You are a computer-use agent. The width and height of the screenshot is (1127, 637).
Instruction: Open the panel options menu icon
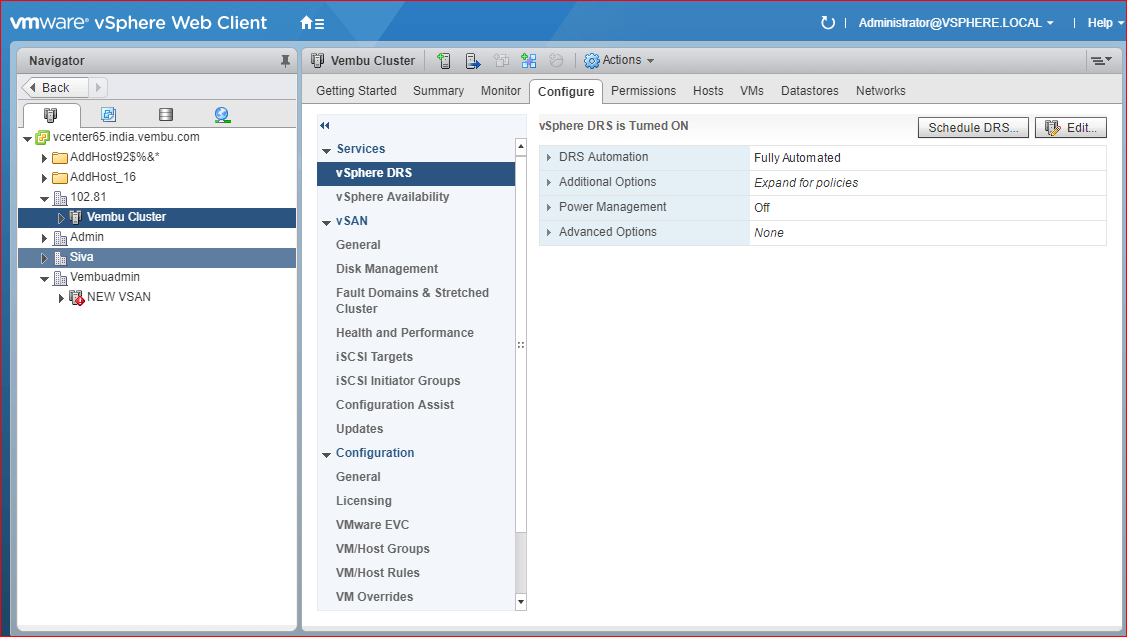point(1100,61)
